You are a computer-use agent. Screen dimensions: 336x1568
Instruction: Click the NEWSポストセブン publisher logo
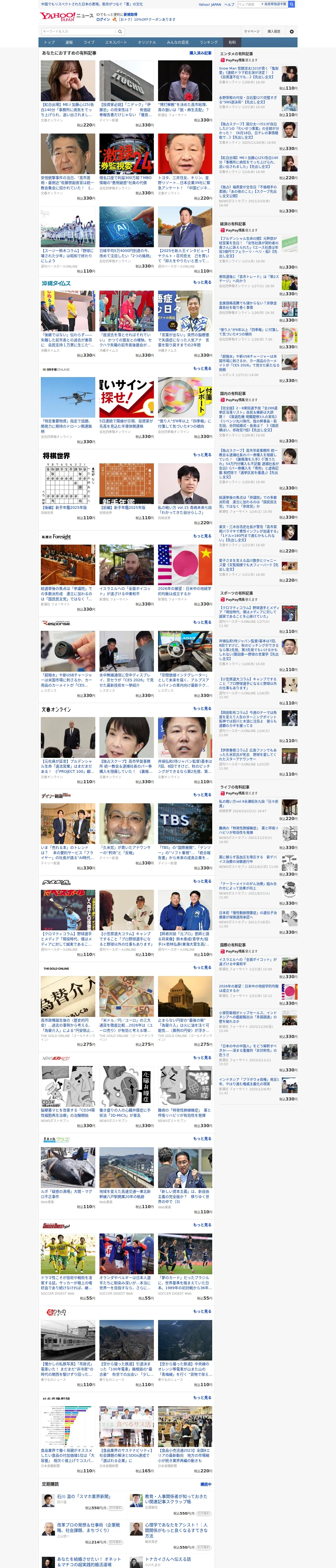[55, 1058]
